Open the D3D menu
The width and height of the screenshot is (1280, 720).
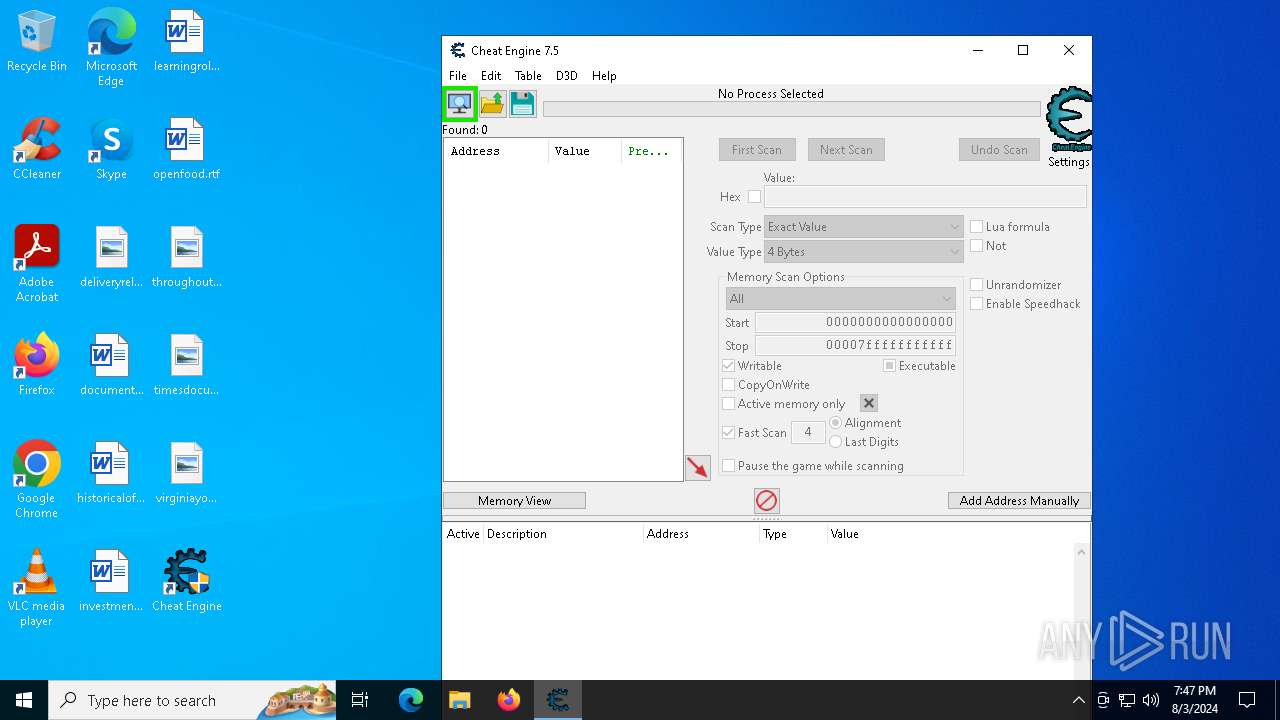566,76
